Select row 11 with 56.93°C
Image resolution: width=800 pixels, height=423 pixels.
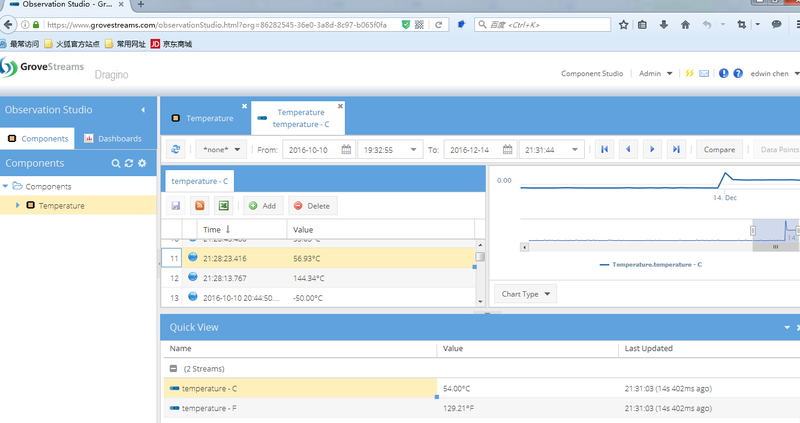(x=319, y=258)
